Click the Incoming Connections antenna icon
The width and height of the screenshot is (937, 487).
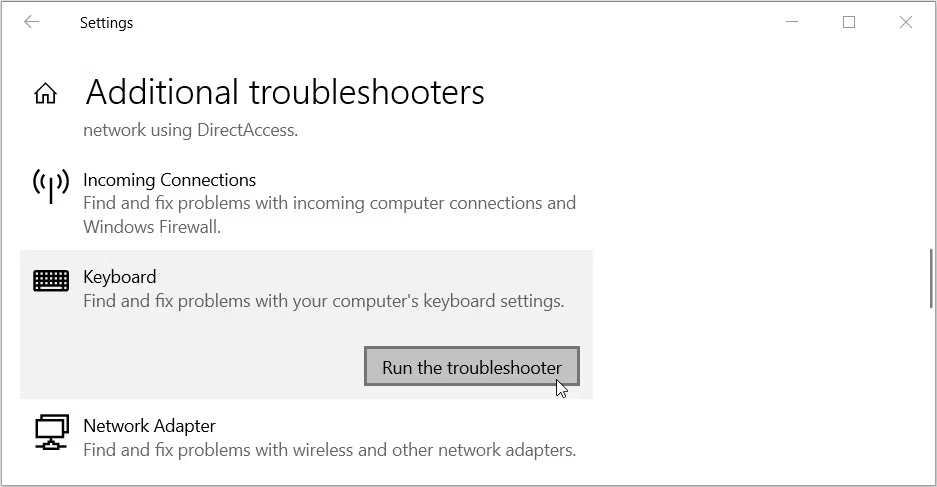pyautogui.click(x=51, y=186)
